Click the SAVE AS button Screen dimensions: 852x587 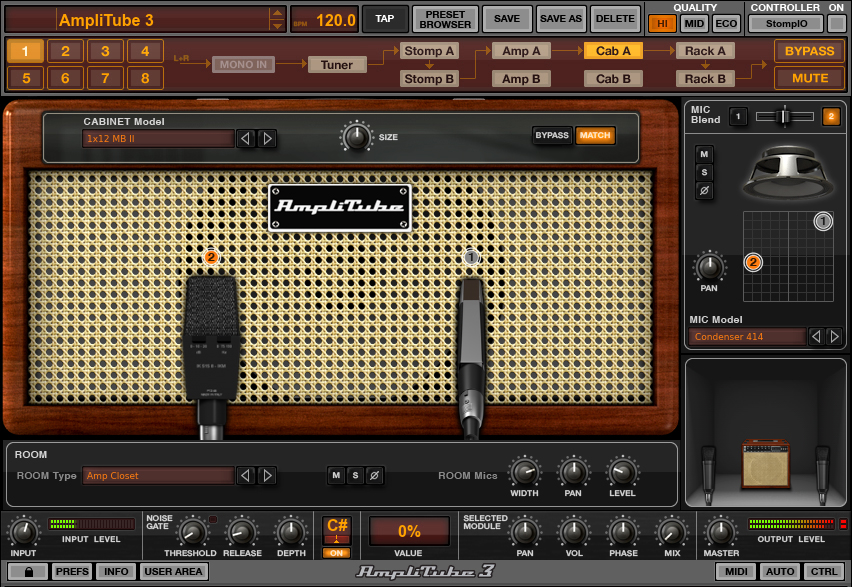pyautogui.click(x=560, y=19)
